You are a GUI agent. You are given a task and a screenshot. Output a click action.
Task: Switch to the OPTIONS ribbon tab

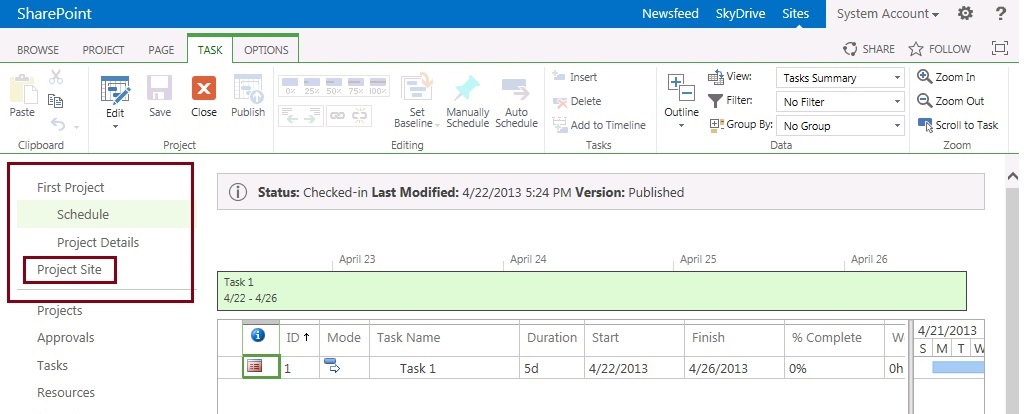pyautogui.click(x=266, y=50)
